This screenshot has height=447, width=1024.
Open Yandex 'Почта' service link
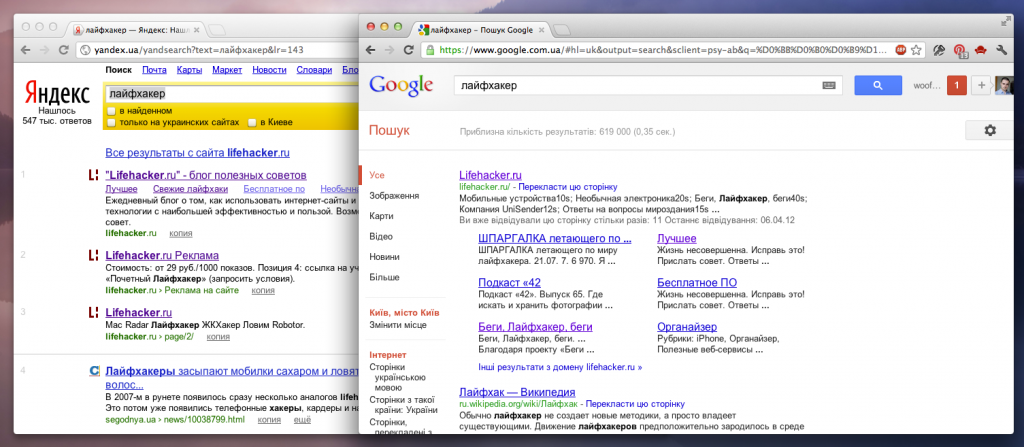(154, 70)
